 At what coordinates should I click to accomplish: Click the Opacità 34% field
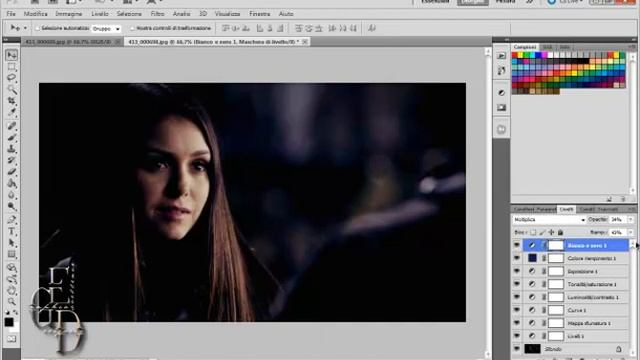pos(617,220)
